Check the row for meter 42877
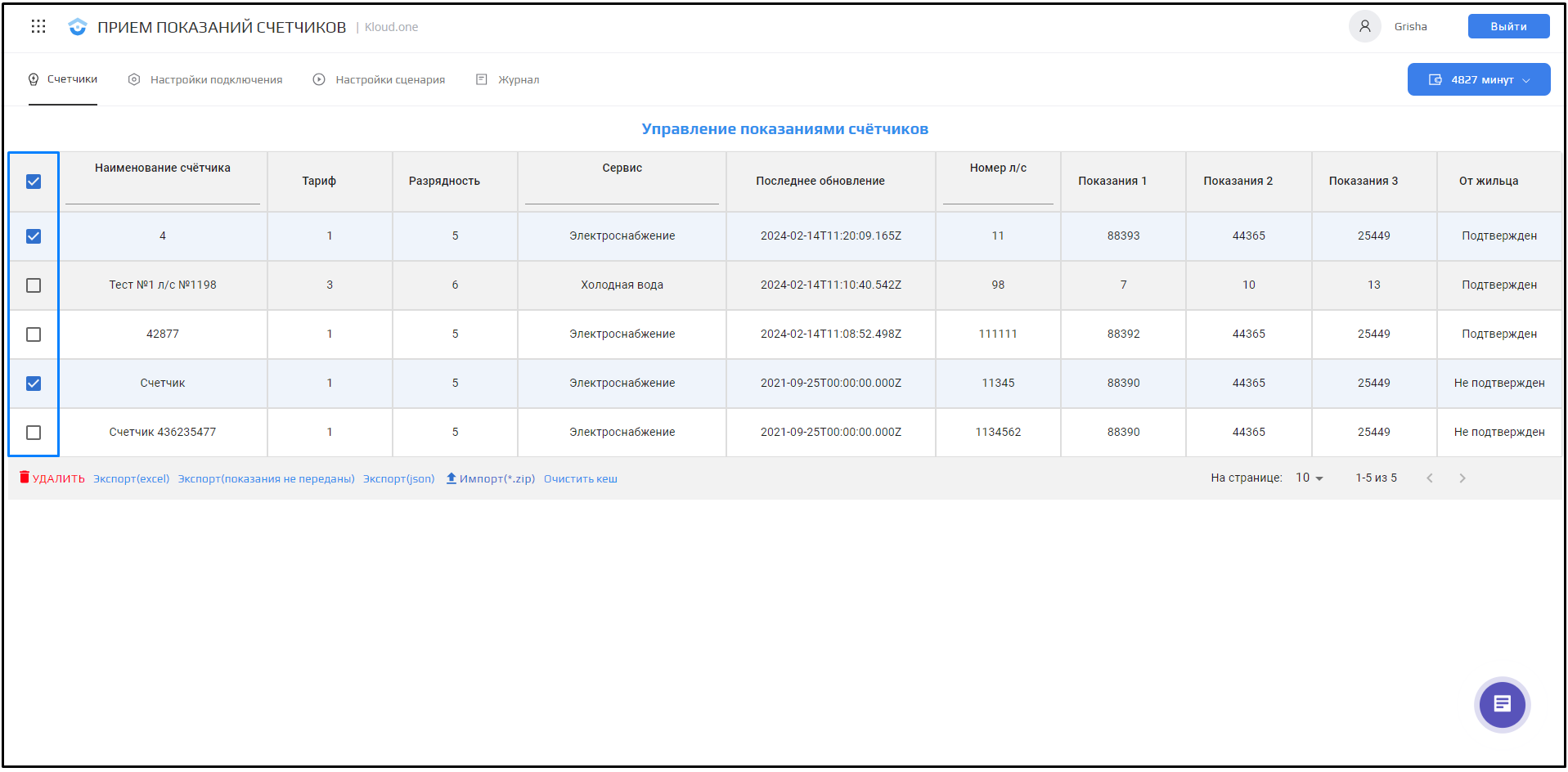Image resolution: width=1568 pixels, height=772 pixels. point(34,334)
